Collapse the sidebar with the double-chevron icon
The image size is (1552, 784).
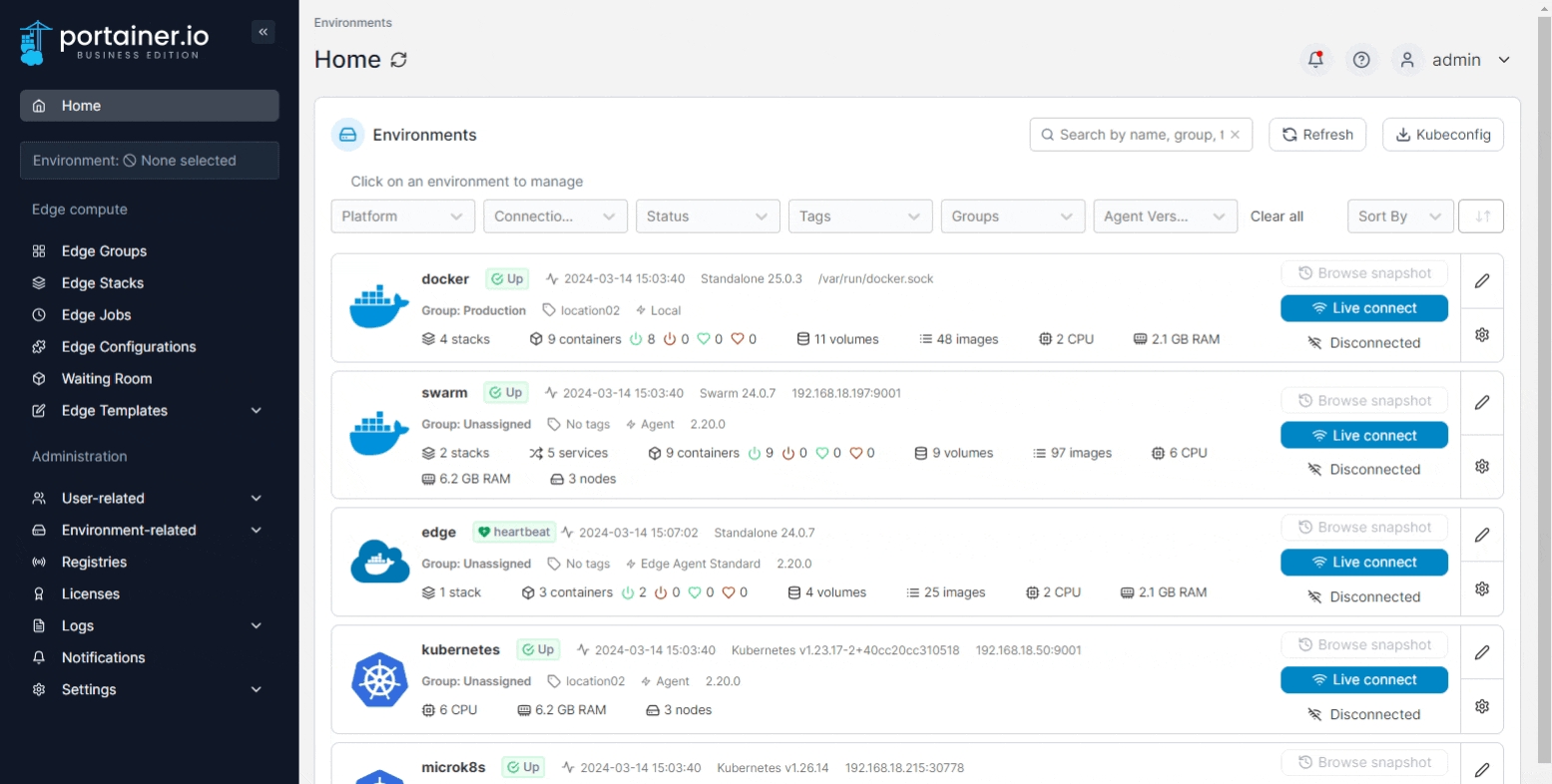(263, 32)
